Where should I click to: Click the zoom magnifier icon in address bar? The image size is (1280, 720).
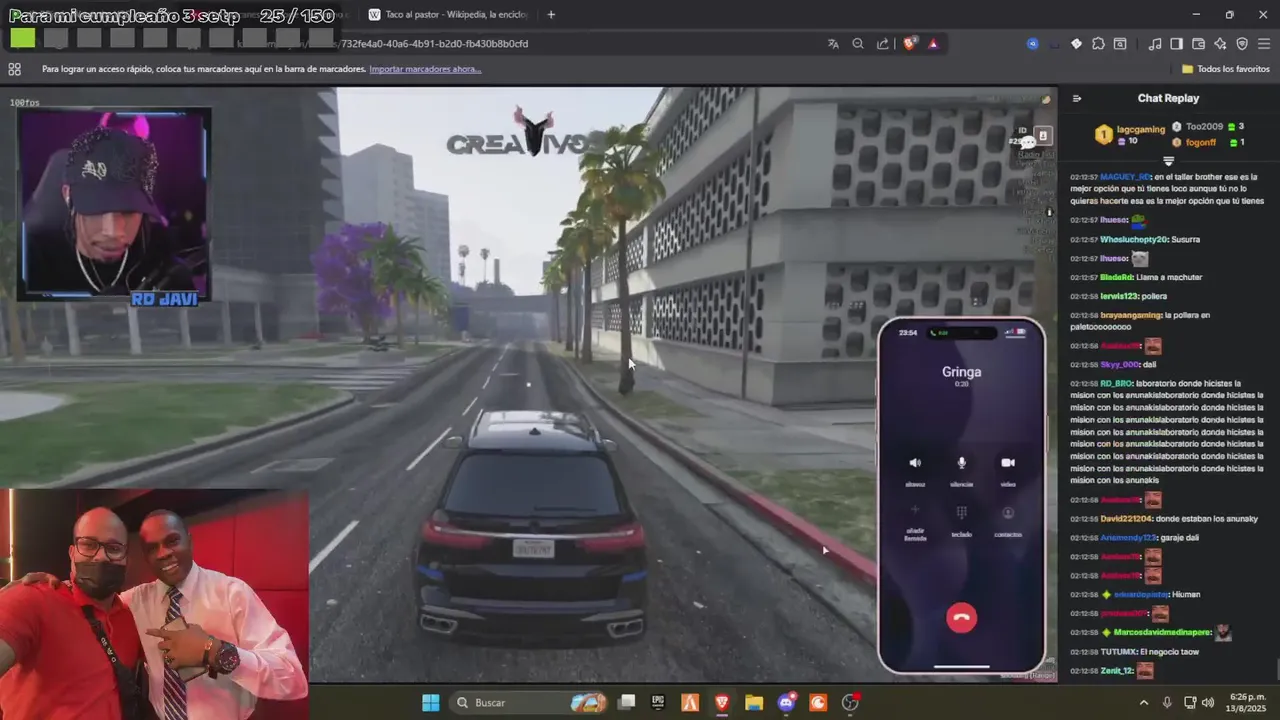click(858, 44)
